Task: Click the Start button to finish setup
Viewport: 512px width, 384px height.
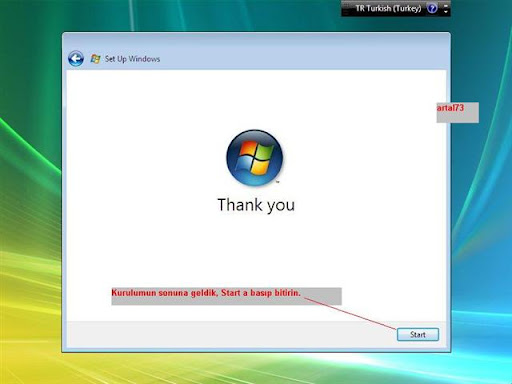Action: (x=418, y=334)
